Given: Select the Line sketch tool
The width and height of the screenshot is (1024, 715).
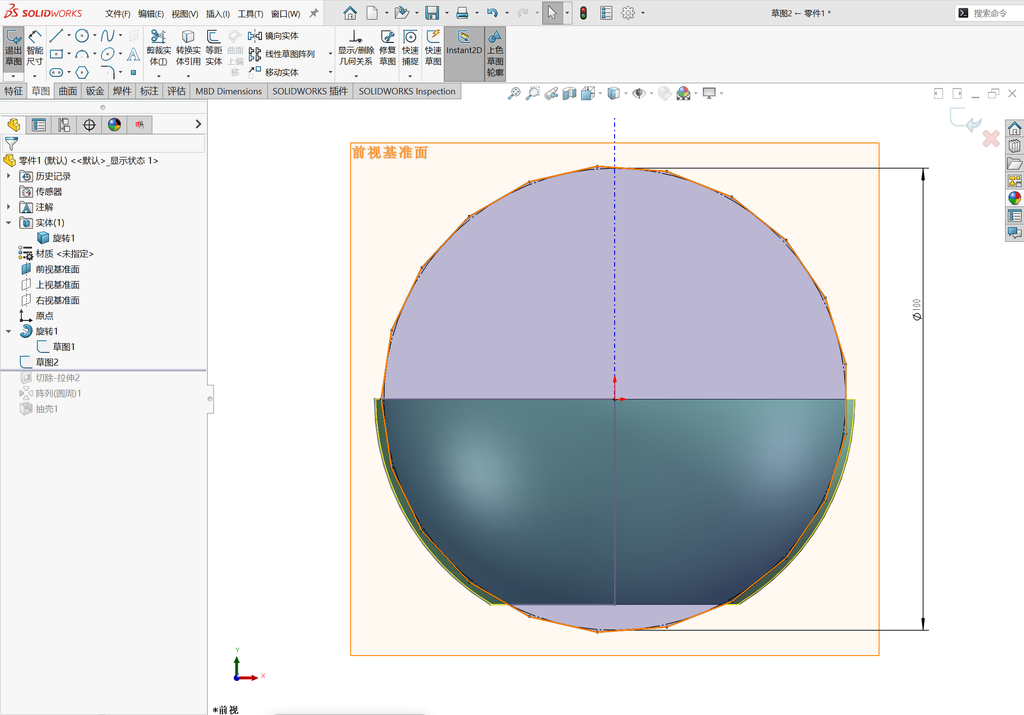Looking at the screenshot, I should pyautogui.click(x=56, y=35).
